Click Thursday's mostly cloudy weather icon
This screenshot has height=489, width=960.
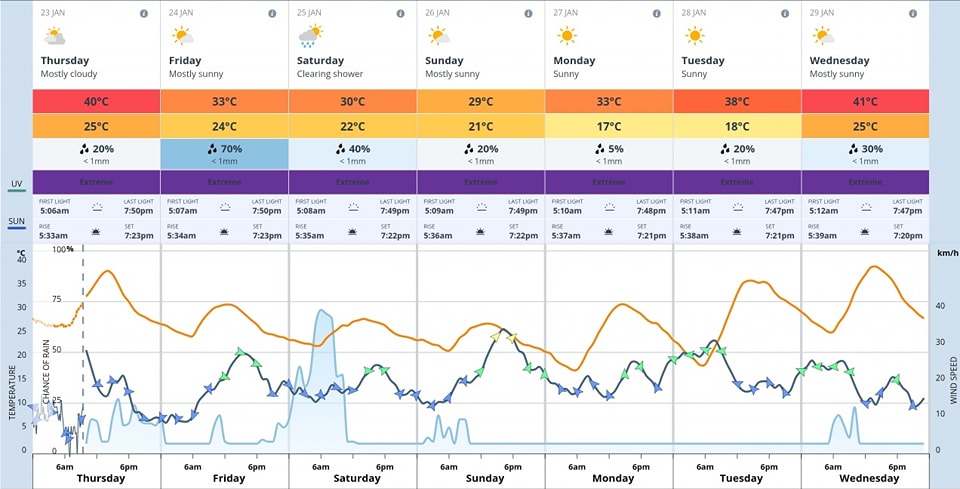[x=54, y=36]
